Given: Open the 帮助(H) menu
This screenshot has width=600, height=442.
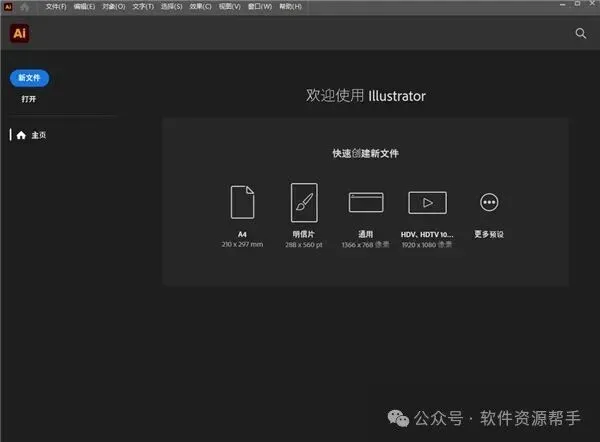Looking at the screenshot, I should pyautogui.click(x=290, y=7).
